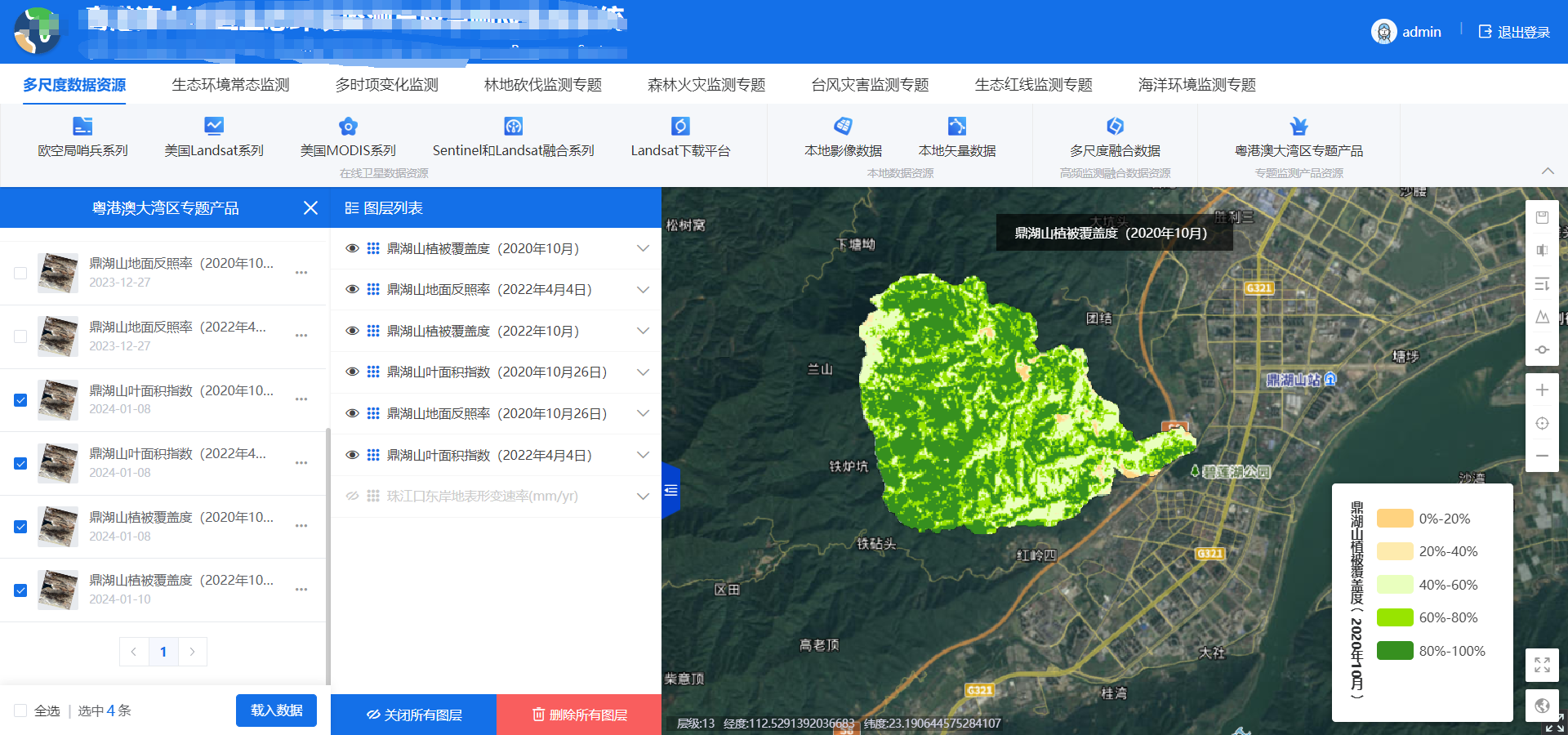This screenshot has width=1568, height=735.
Task: Click the 60%-80% legend color swatch
Action: tap(1395, 617)
